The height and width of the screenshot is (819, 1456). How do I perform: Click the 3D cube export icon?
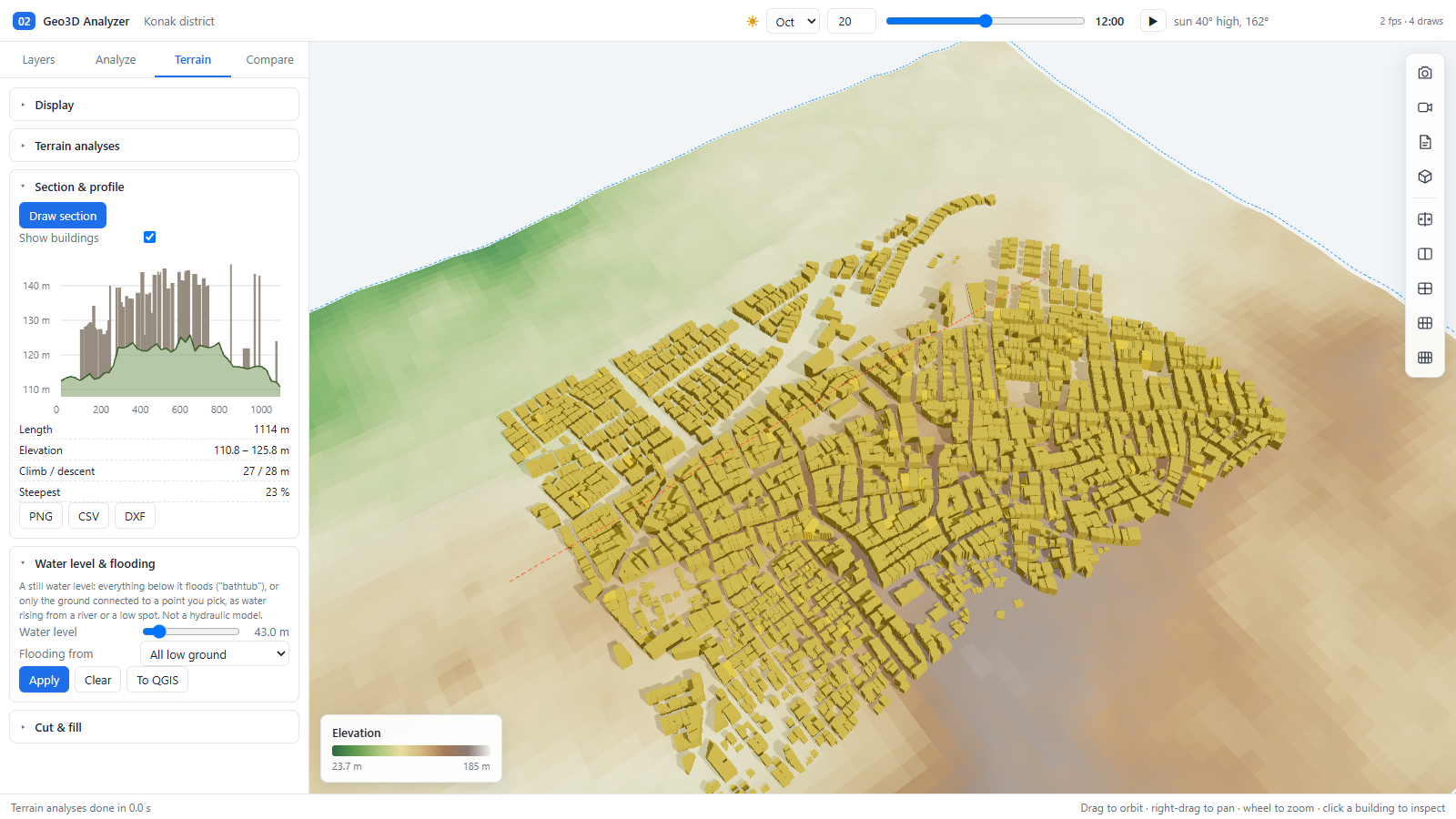[x=1425, y=177]
